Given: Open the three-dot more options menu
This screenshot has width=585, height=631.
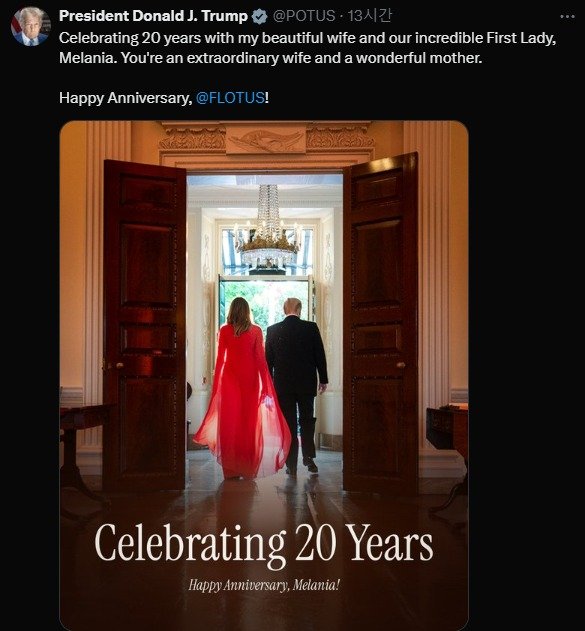Looking at the screenshot, I should tap(567, 16).
